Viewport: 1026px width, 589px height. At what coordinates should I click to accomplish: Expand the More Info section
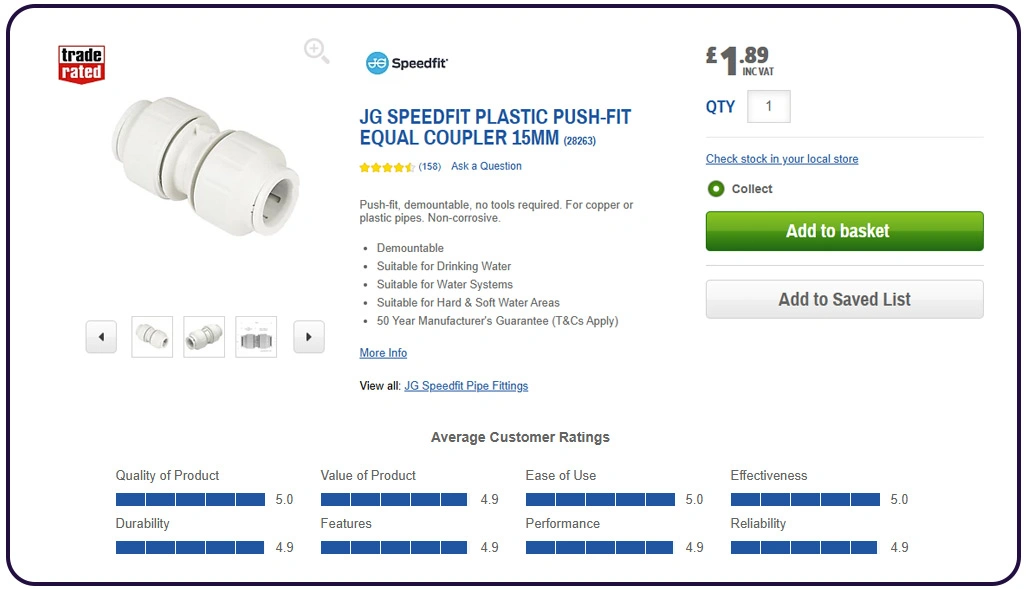coord(383,352)
